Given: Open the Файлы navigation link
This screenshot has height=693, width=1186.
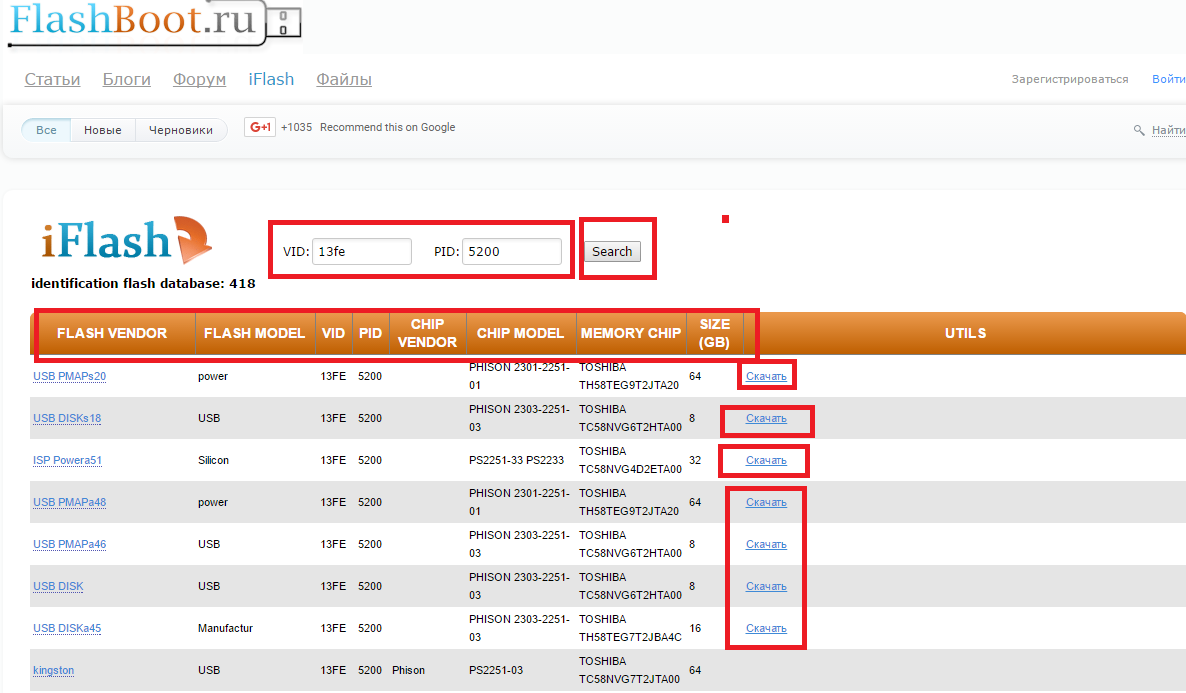Looking at the screenshot, I should [x=344, y=80].
